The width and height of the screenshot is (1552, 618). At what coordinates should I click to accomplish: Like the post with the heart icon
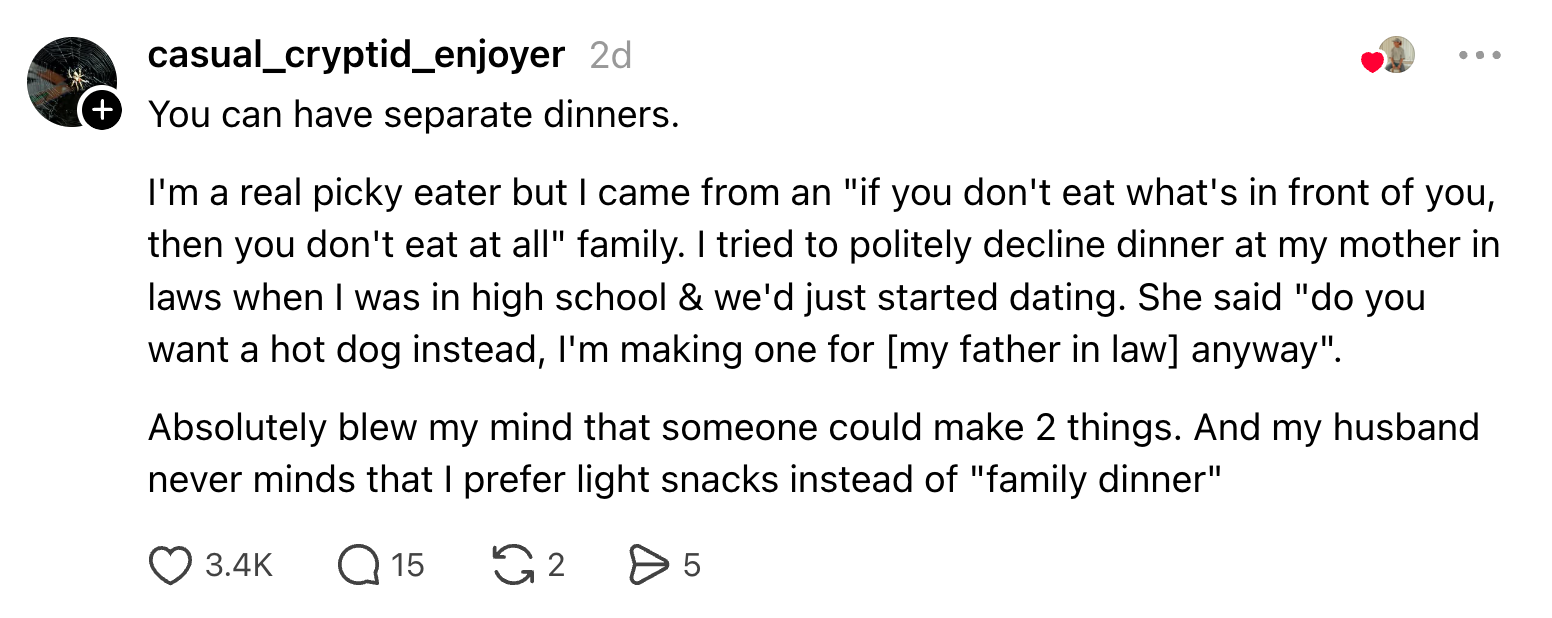coord(170,566)
